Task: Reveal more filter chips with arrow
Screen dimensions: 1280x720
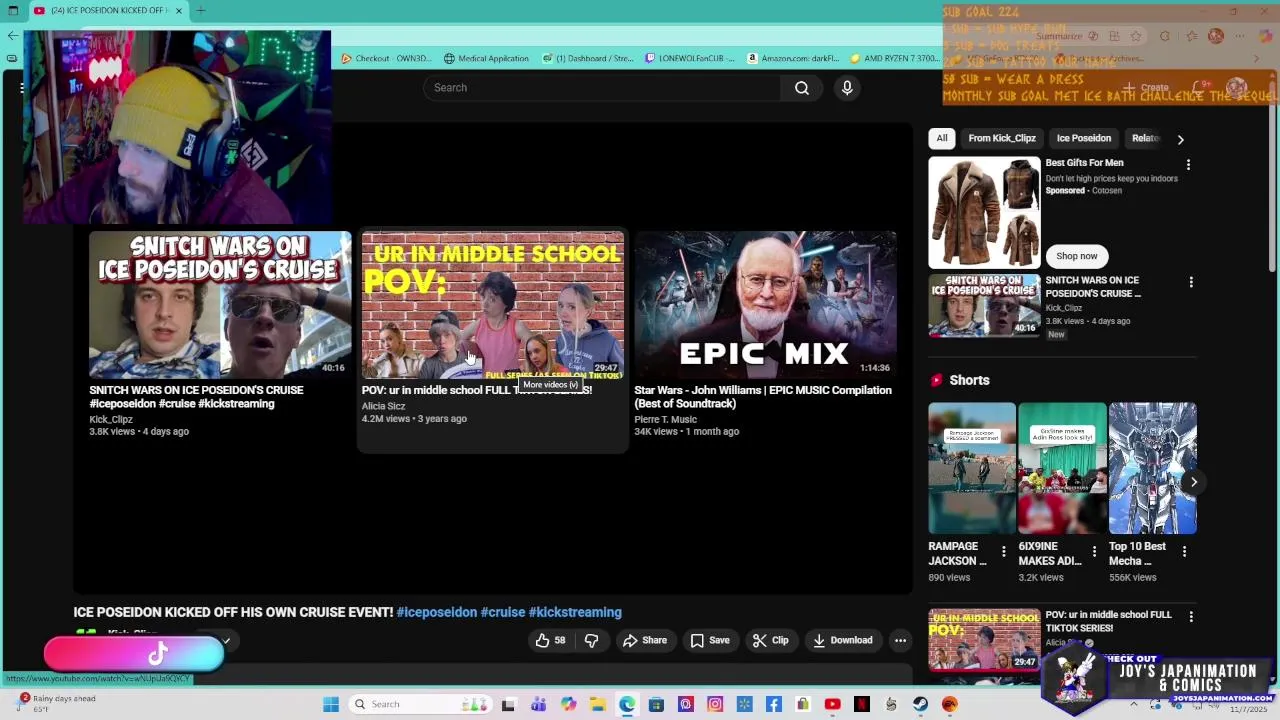Action: 1180,139
